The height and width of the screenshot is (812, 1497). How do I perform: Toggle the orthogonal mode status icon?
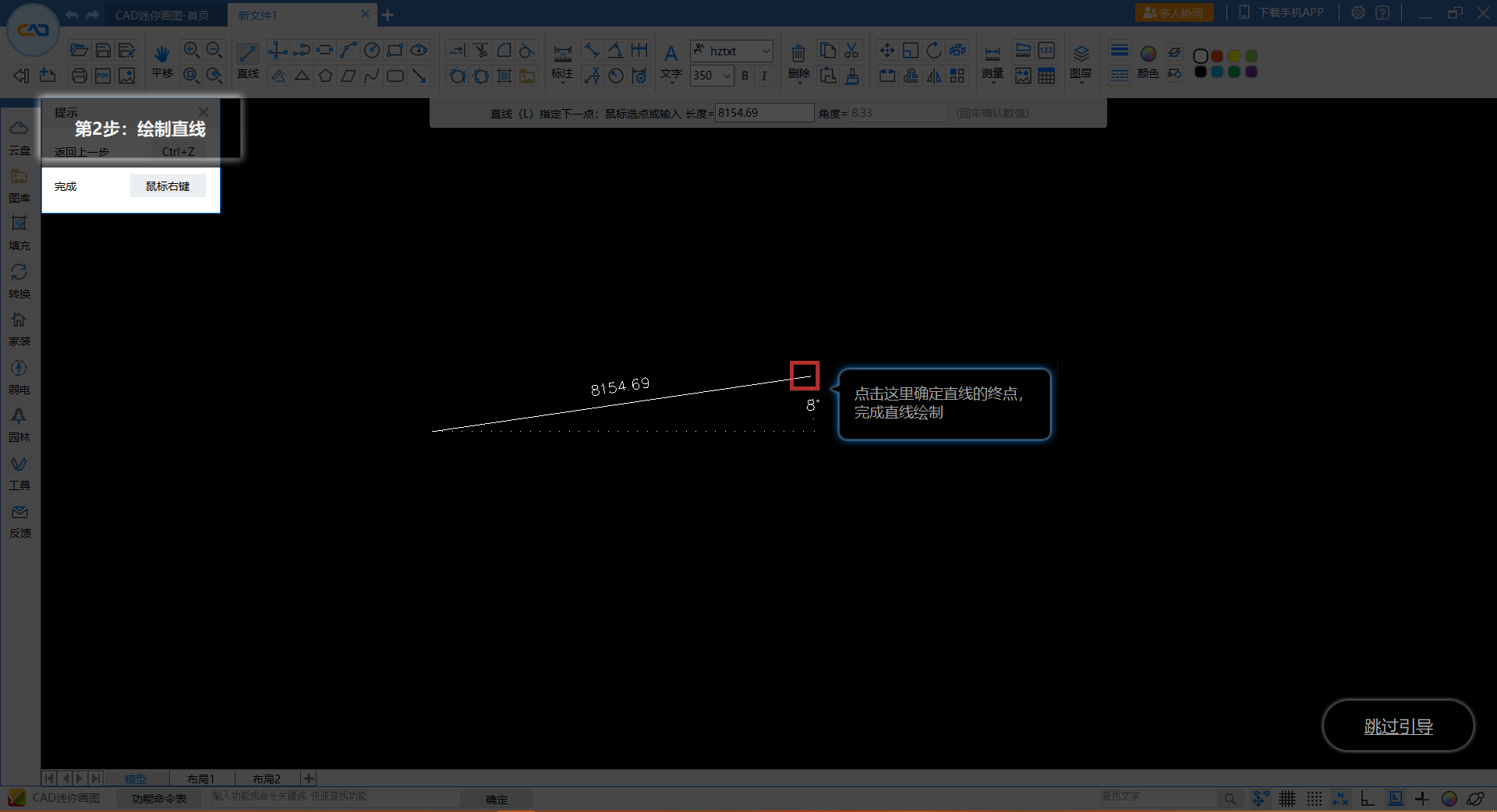click(x=1368, y=799)
